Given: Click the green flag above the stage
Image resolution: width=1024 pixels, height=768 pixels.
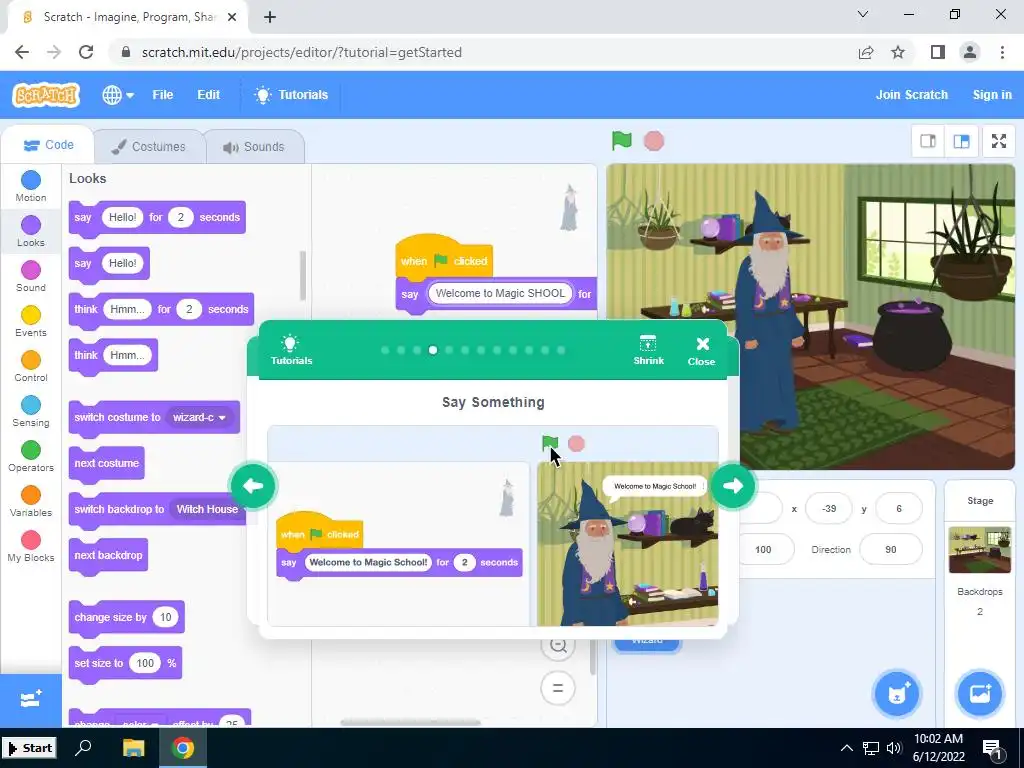Looking at the screenshot, I should click(622, 140).
